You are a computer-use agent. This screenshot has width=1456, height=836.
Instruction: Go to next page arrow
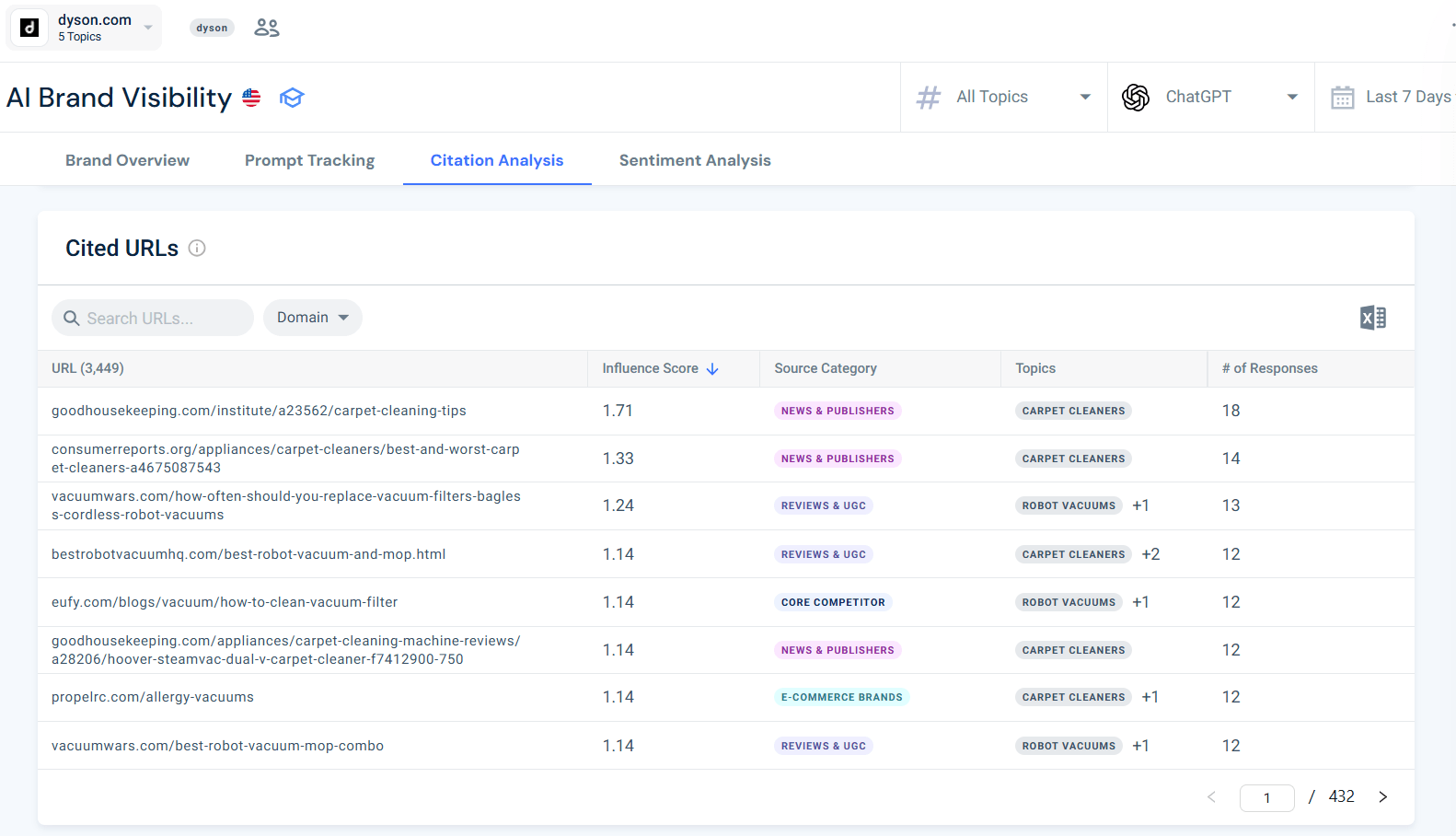1382,797
